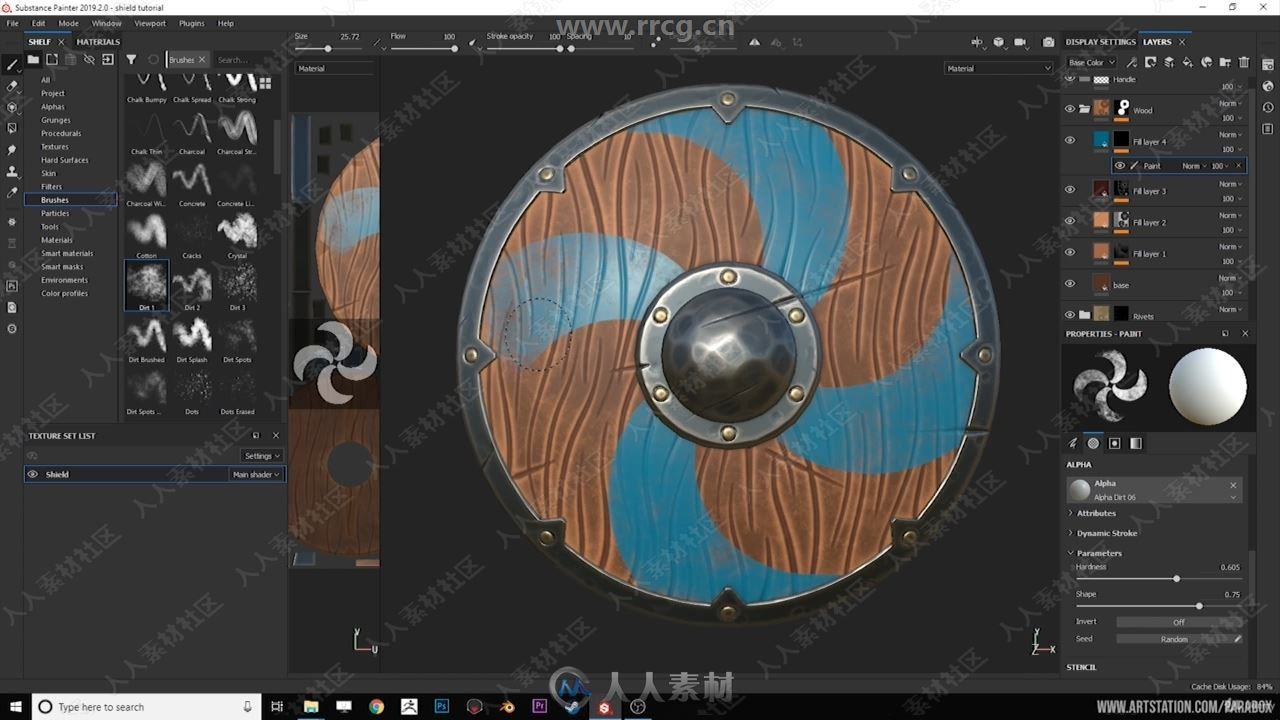Click the Invert Off button
The image size is (1280, 720).
(1179, 622)
